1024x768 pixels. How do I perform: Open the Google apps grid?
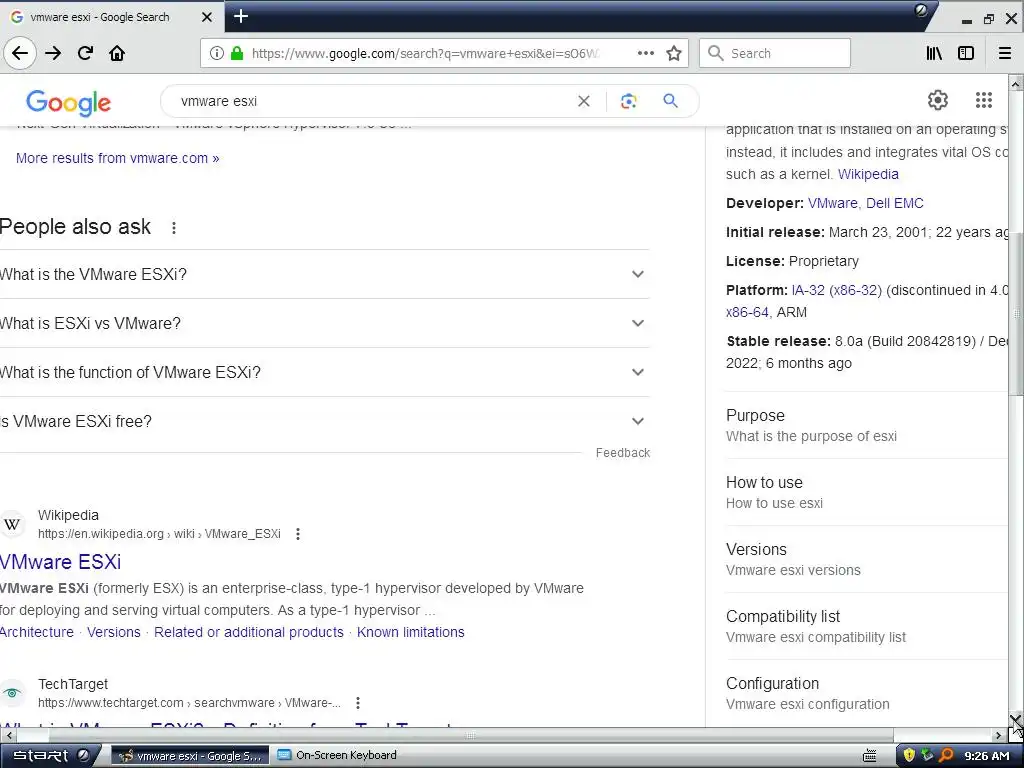coord(984,100)
